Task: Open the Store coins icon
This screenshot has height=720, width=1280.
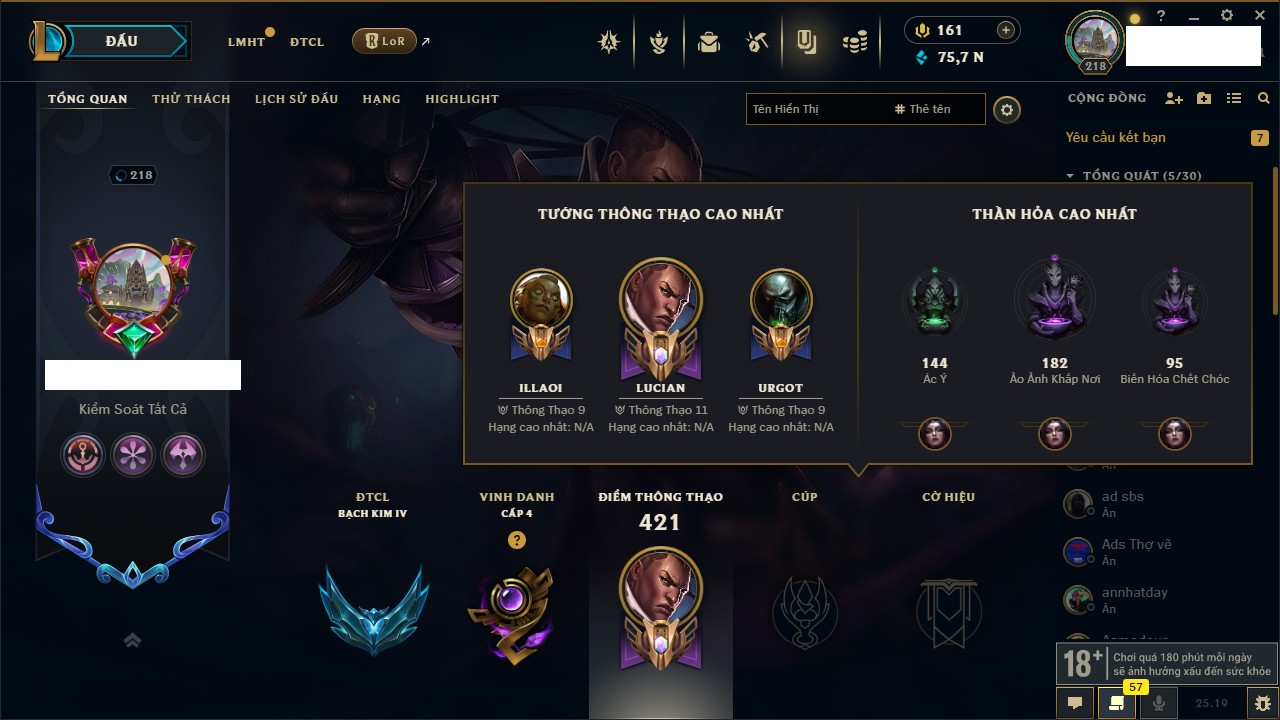Action: click(854, 42)
